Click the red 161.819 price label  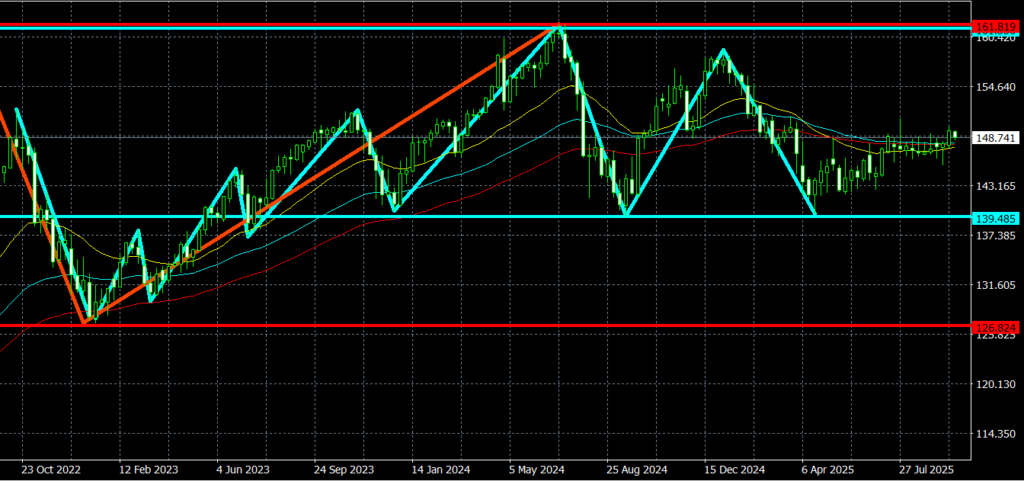coord(997,26)
